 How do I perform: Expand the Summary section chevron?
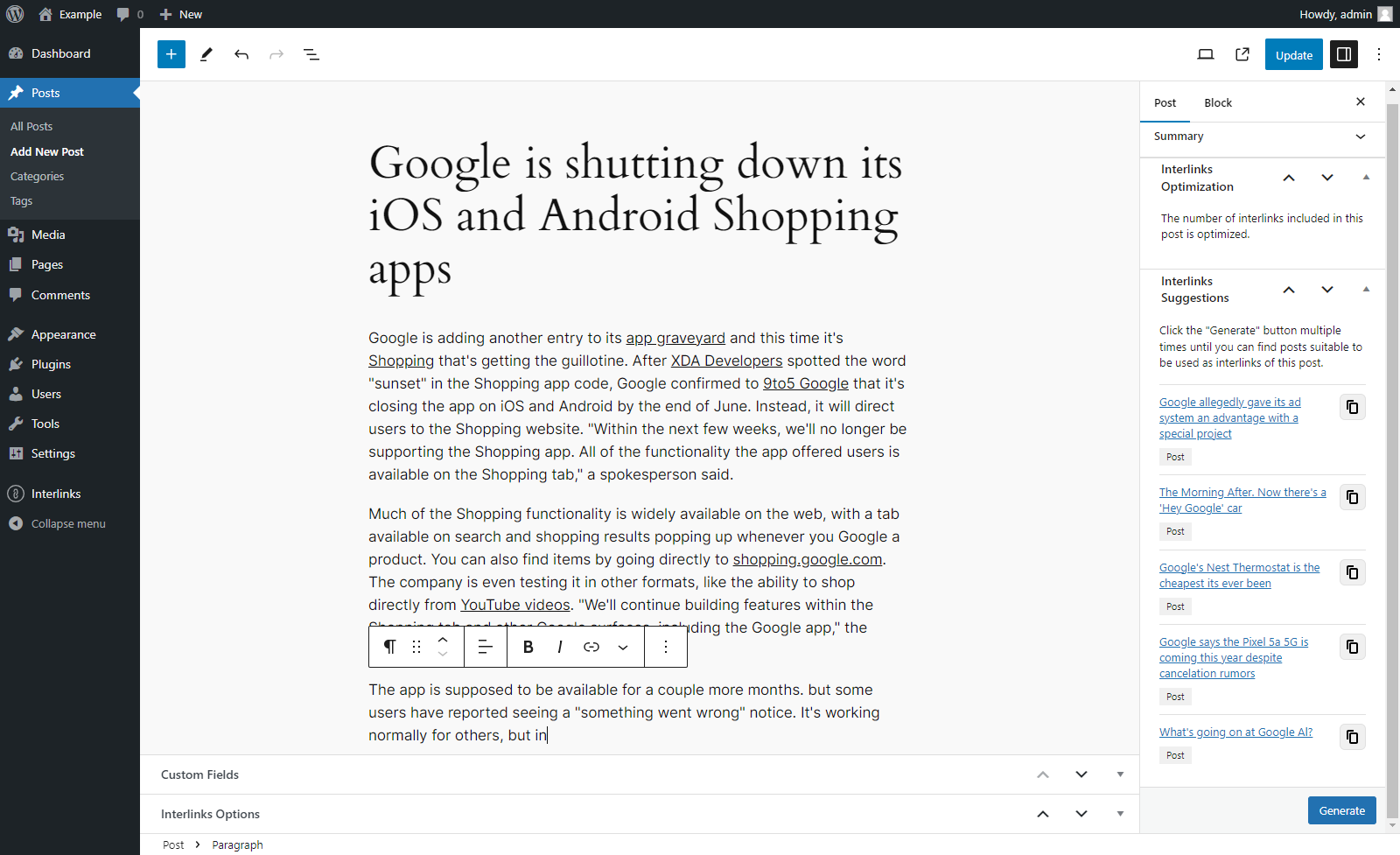[1361, 137]
